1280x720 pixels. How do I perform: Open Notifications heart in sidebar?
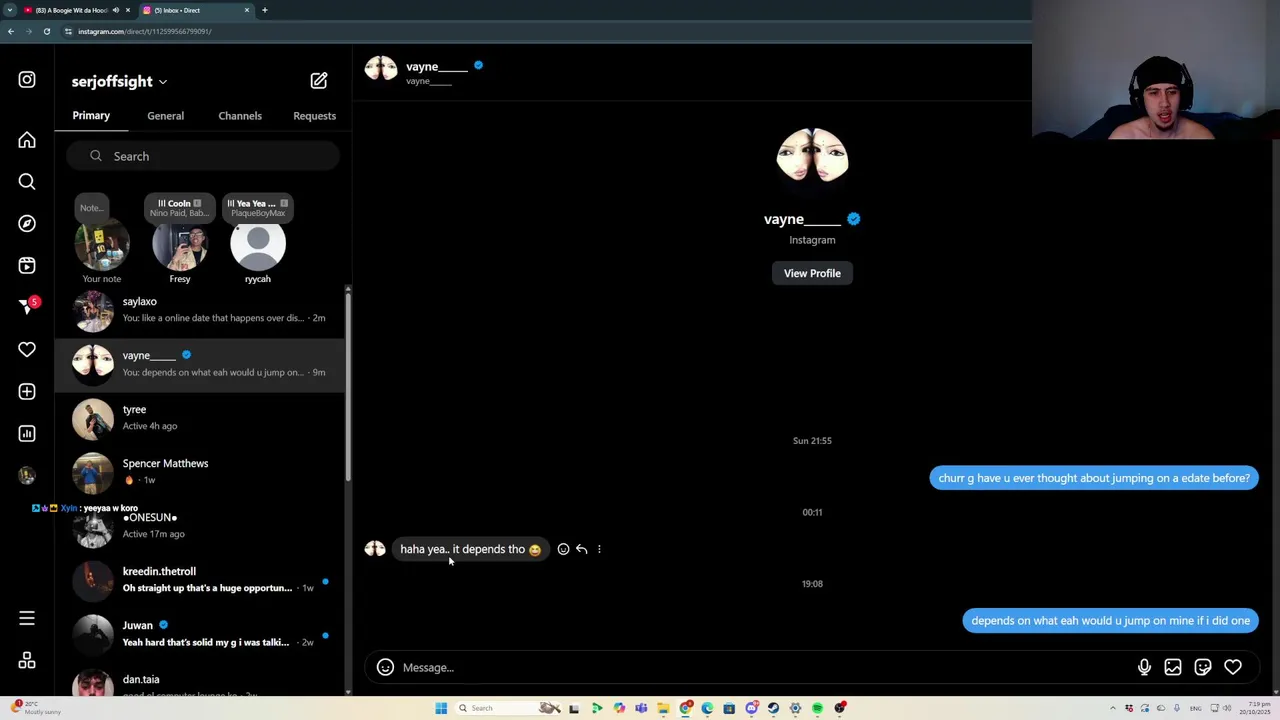[x=27, y=350]
